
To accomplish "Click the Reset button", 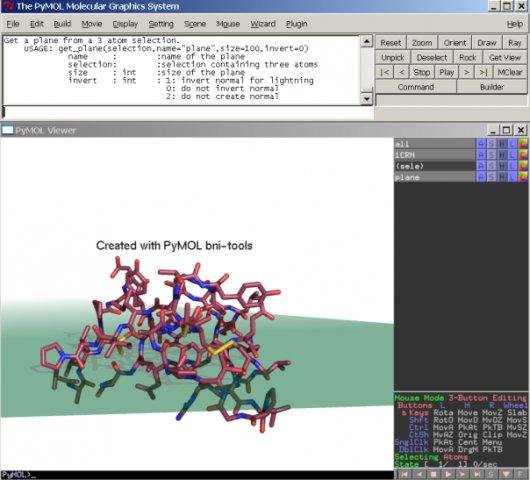I will [x=391, y=43].
